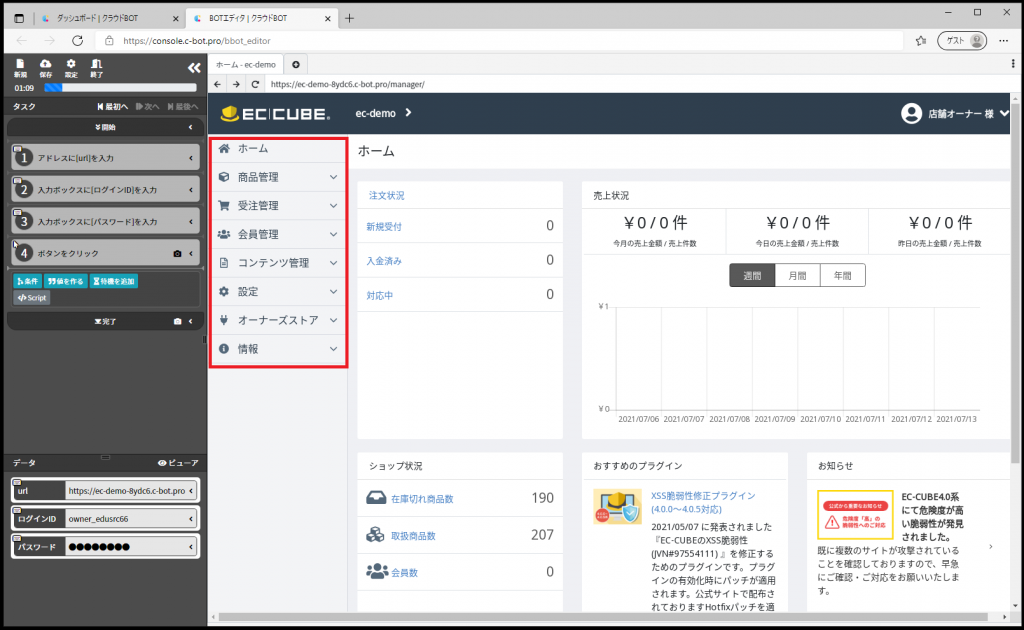Select the ホーム - ec-demo virtual browser tab

tap(246, 65)
